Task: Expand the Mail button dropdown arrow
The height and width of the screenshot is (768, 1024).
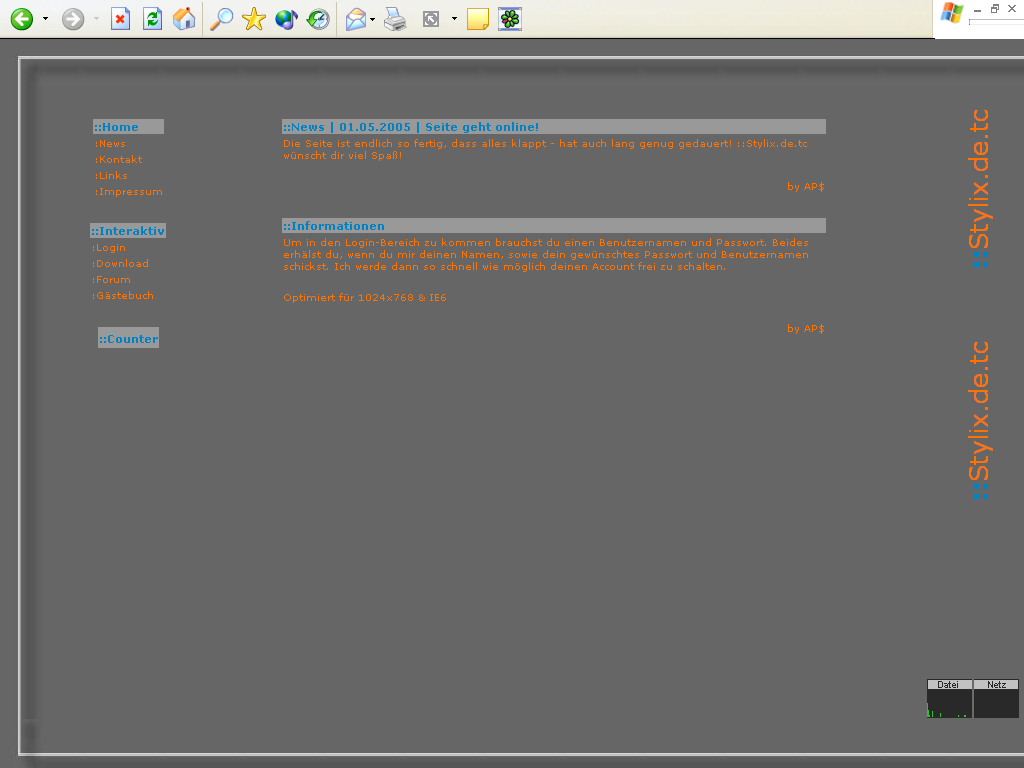Action: click(373, 19)
